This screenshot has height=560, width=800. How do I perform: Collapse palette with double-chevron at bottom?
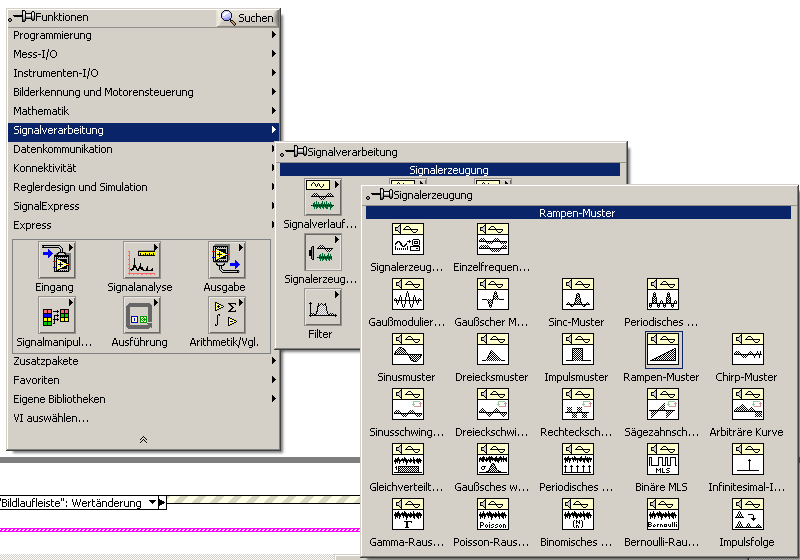tap(143, 439)
